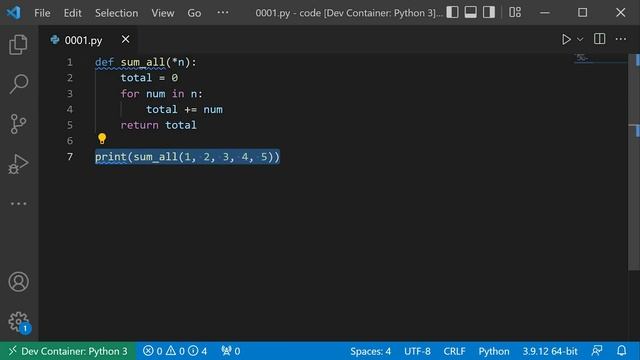
Task: Close the 0001.py tab
Action: 125,39
